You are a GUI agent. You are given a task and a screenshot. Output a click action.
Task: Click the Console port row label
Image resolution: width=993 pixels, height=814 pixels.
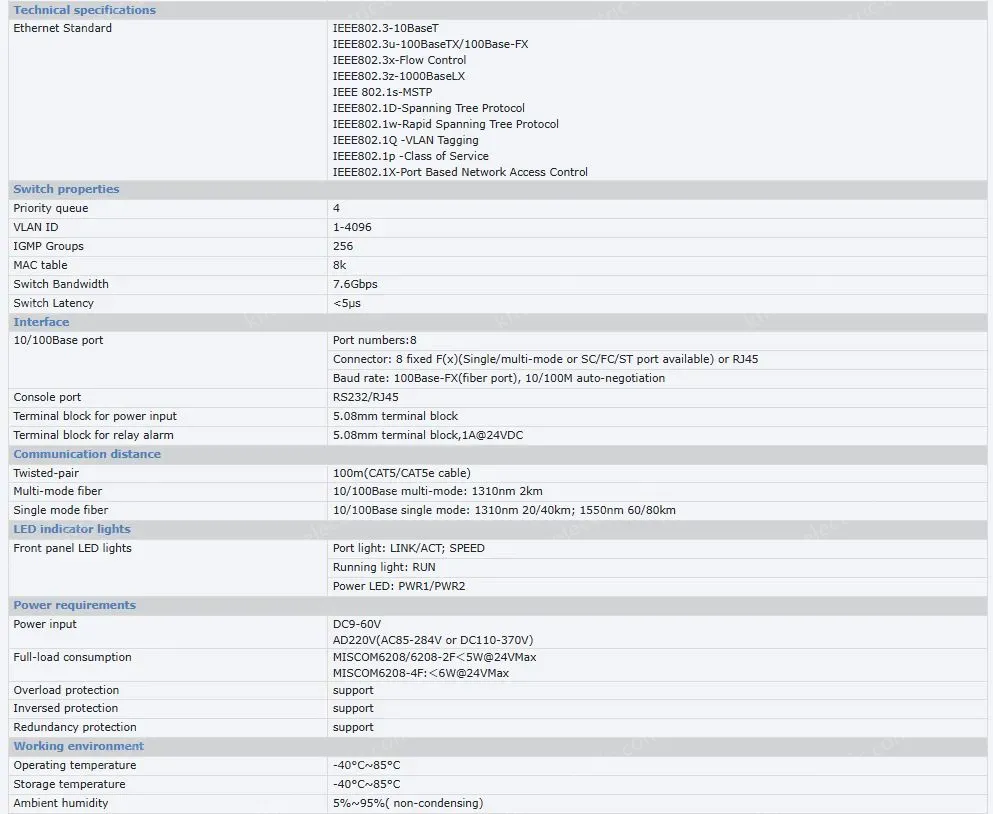coord(47,397)
